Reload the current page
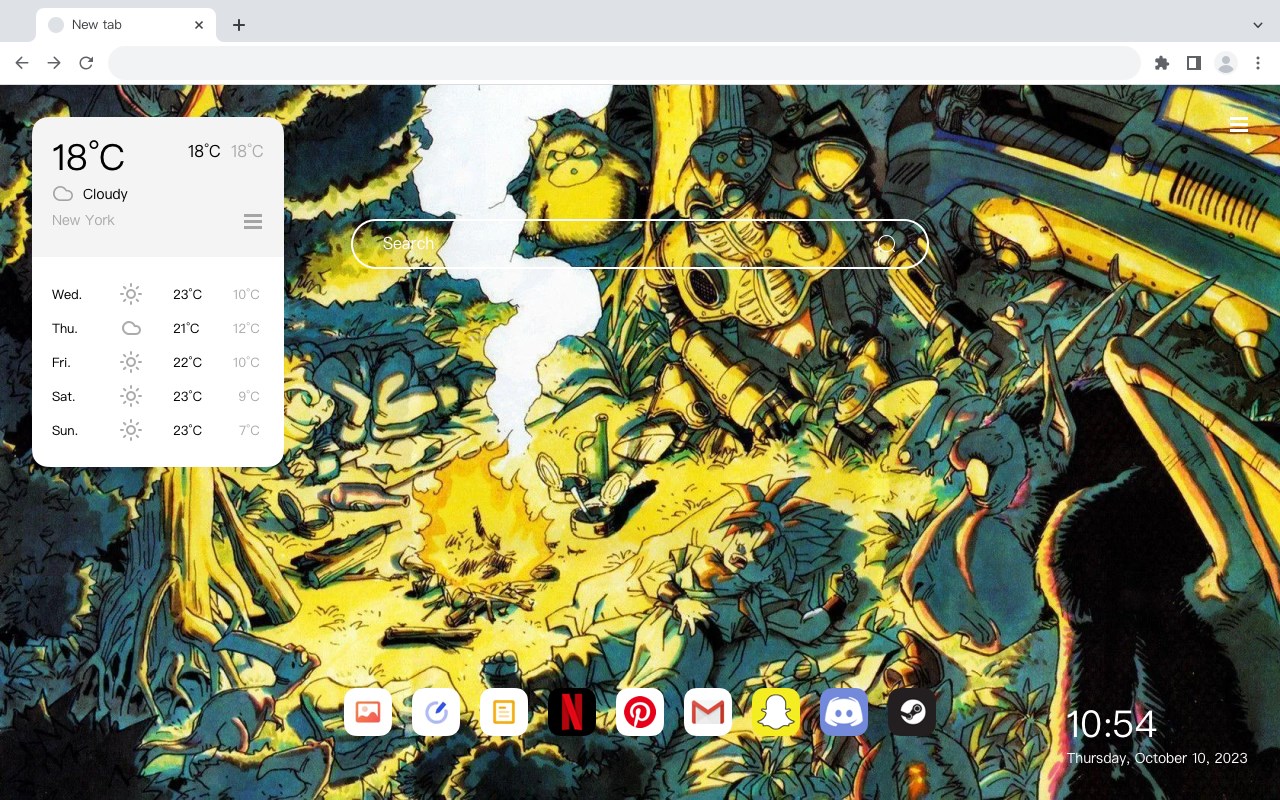 coord(86,63)
